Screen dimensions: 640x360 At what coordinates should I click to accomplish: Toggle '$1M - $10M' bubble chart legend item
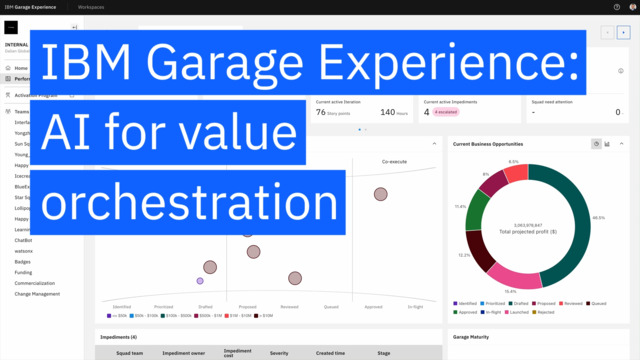pyautogui.click(x=238, y=316)
